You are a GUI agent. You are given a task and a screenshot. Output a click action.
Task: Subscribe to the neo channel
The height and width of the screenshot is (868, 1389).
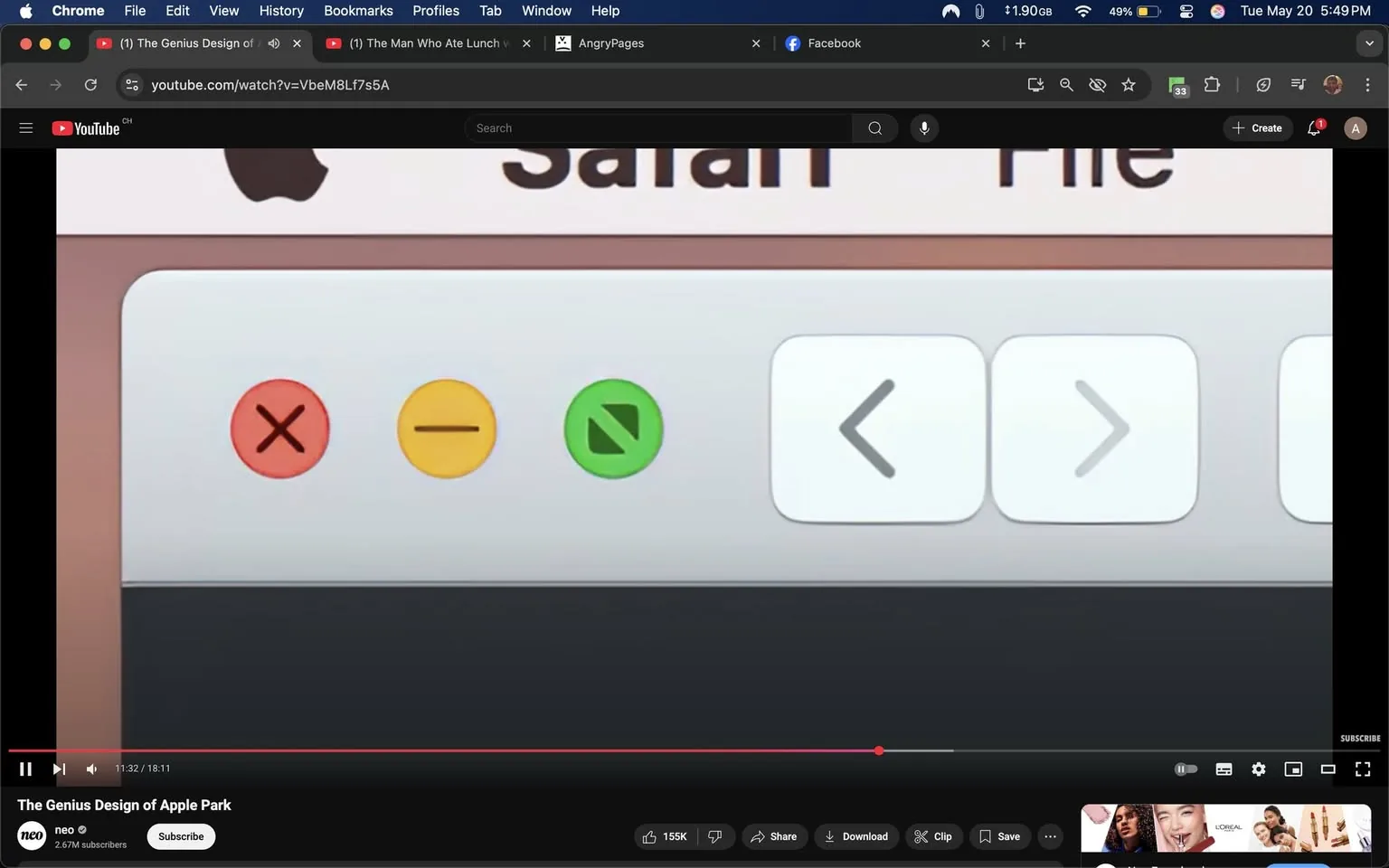180,836
